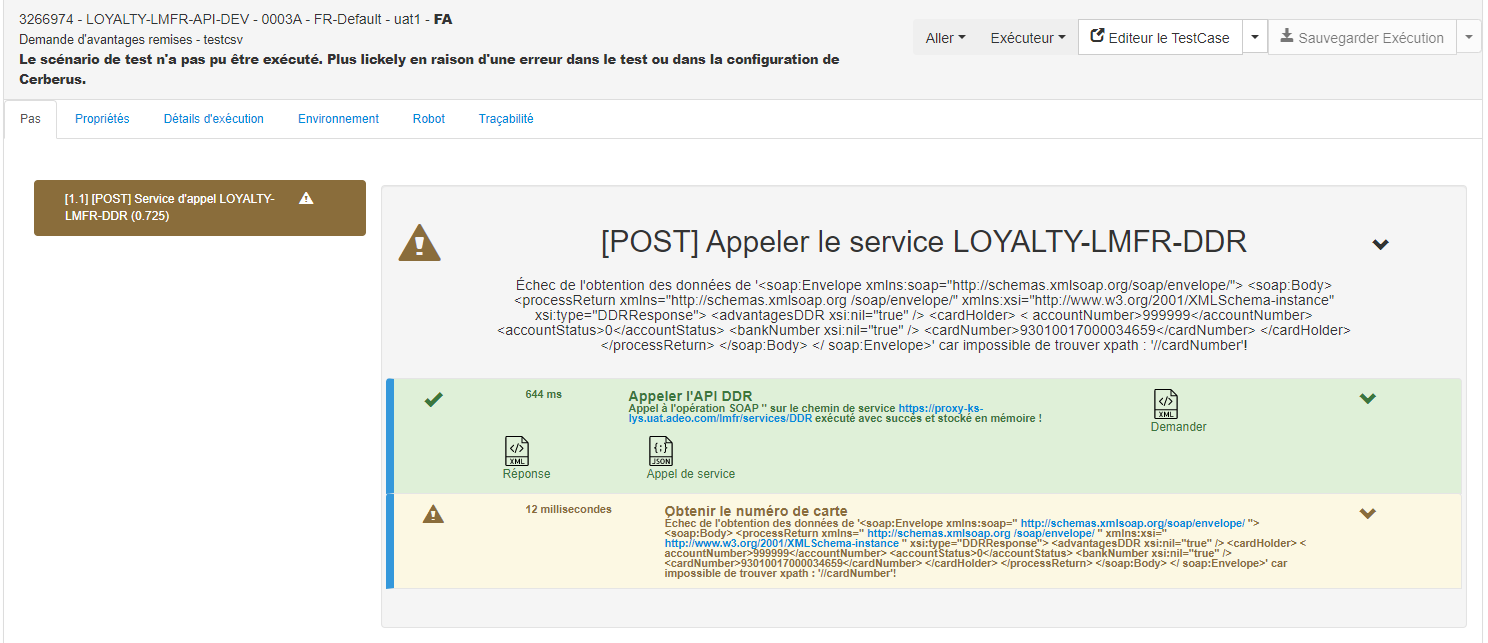This screenshot has height=643, width=1488.
Task: Select step 1.1 POST Service d'appel LOYALTY-LMFR-DDR
Action: click(x=200, y=208)
